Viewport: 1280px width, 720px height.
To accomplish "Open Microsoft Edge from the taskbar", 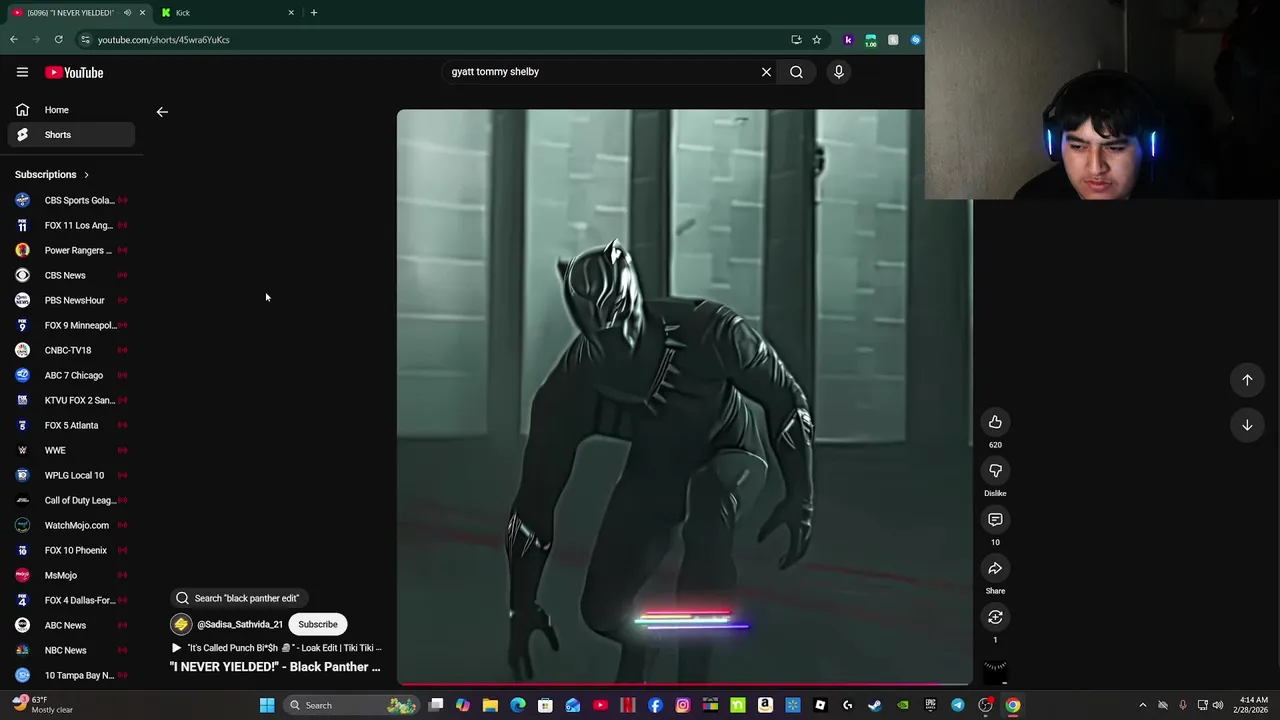I will point(518,705).
